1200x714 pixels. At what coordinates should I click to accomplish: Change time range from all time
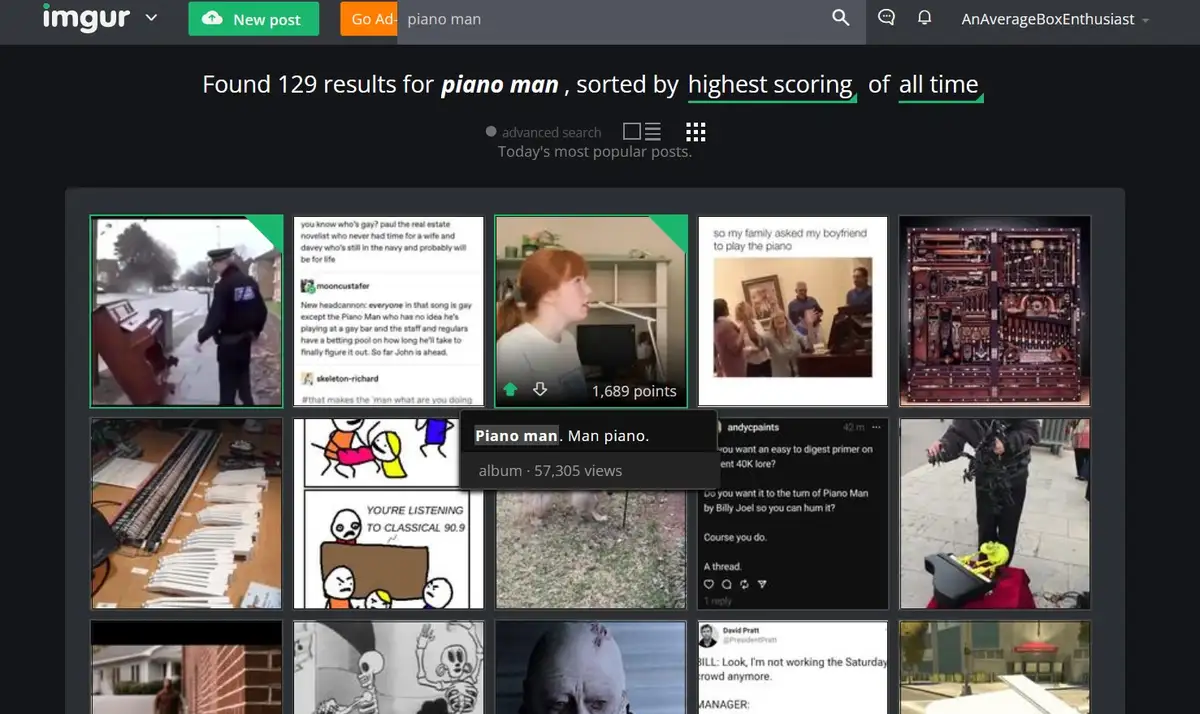pyautogui.click(x=940, y=86)
